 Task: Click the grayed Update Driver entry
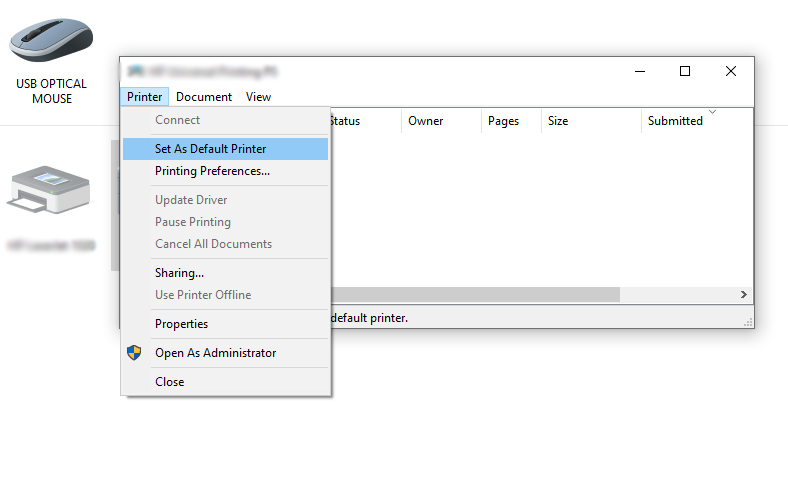(225, 200)
